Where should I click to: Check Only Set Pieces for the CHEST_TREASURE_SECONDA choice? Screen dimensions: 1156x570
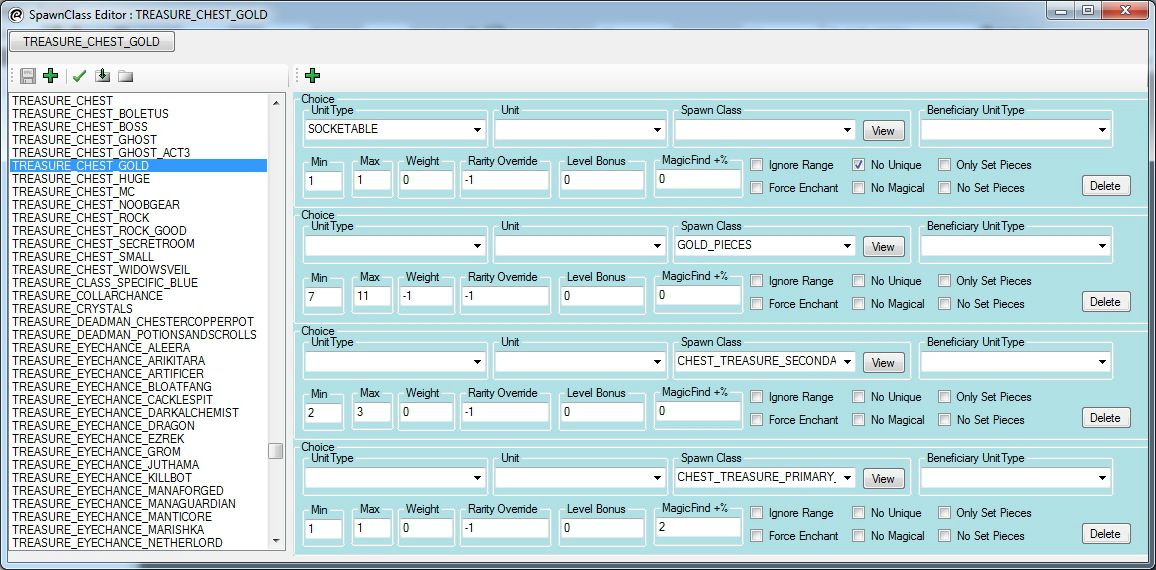(944, 397)
